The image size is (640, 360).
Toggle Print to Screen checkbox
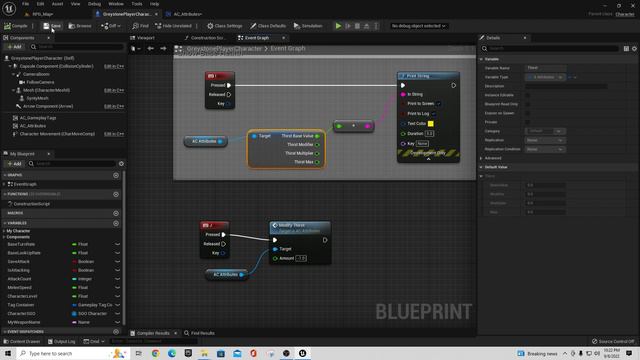439,104
